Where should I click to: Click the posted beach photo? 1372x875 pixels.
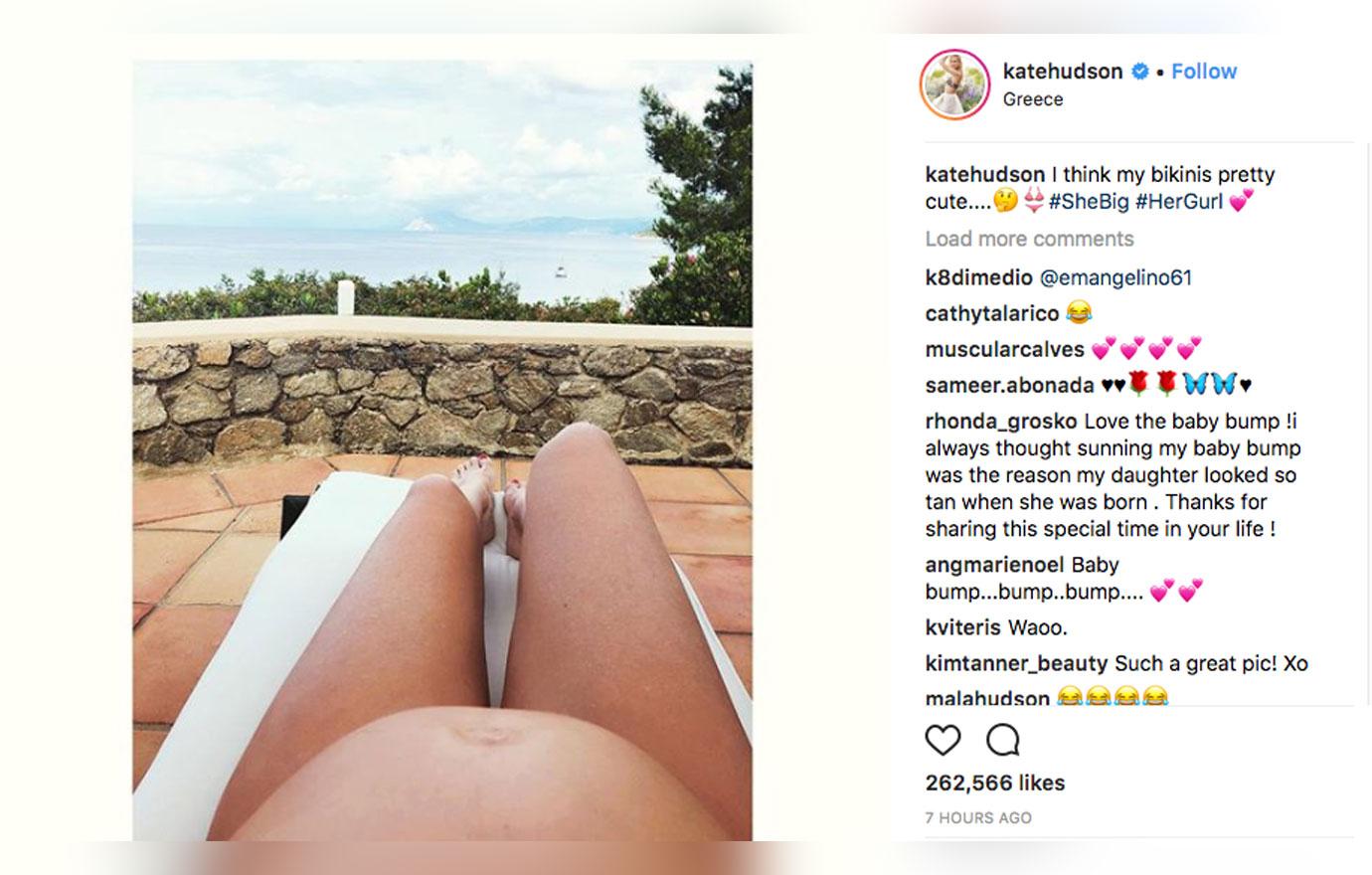442,450
